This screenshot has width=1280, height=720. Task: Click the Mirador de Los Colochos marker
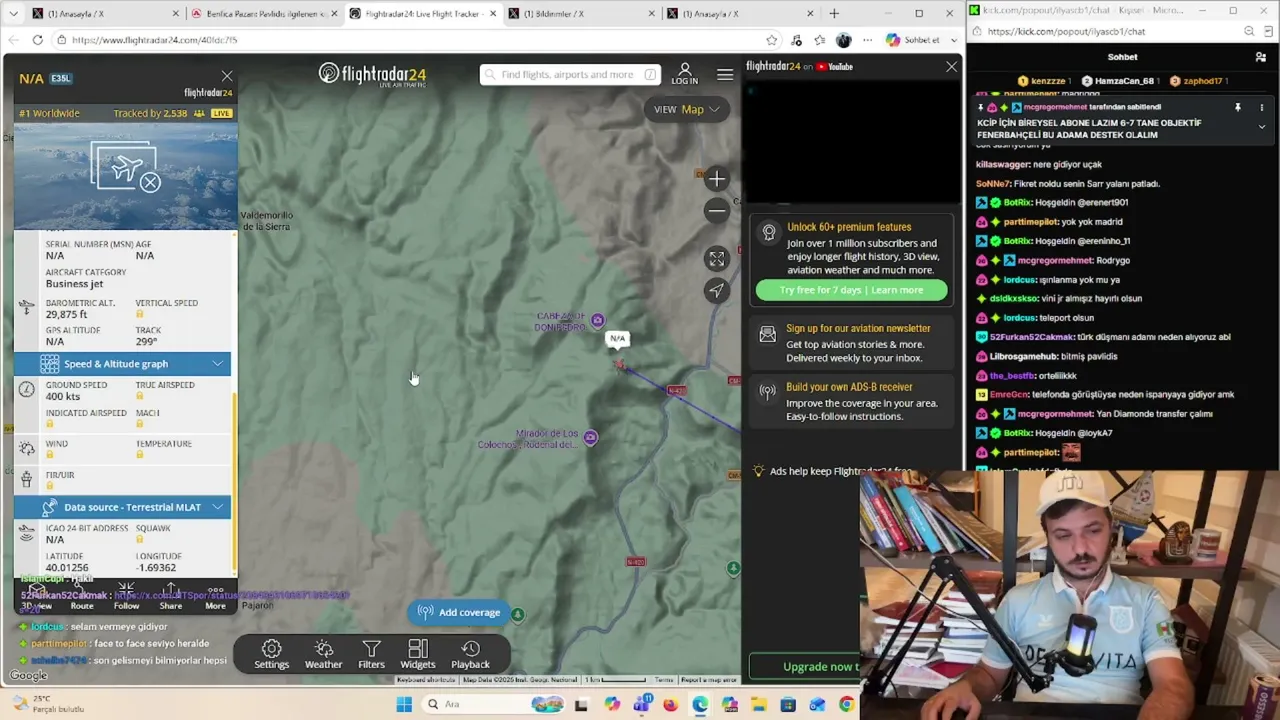pos(590,437)
